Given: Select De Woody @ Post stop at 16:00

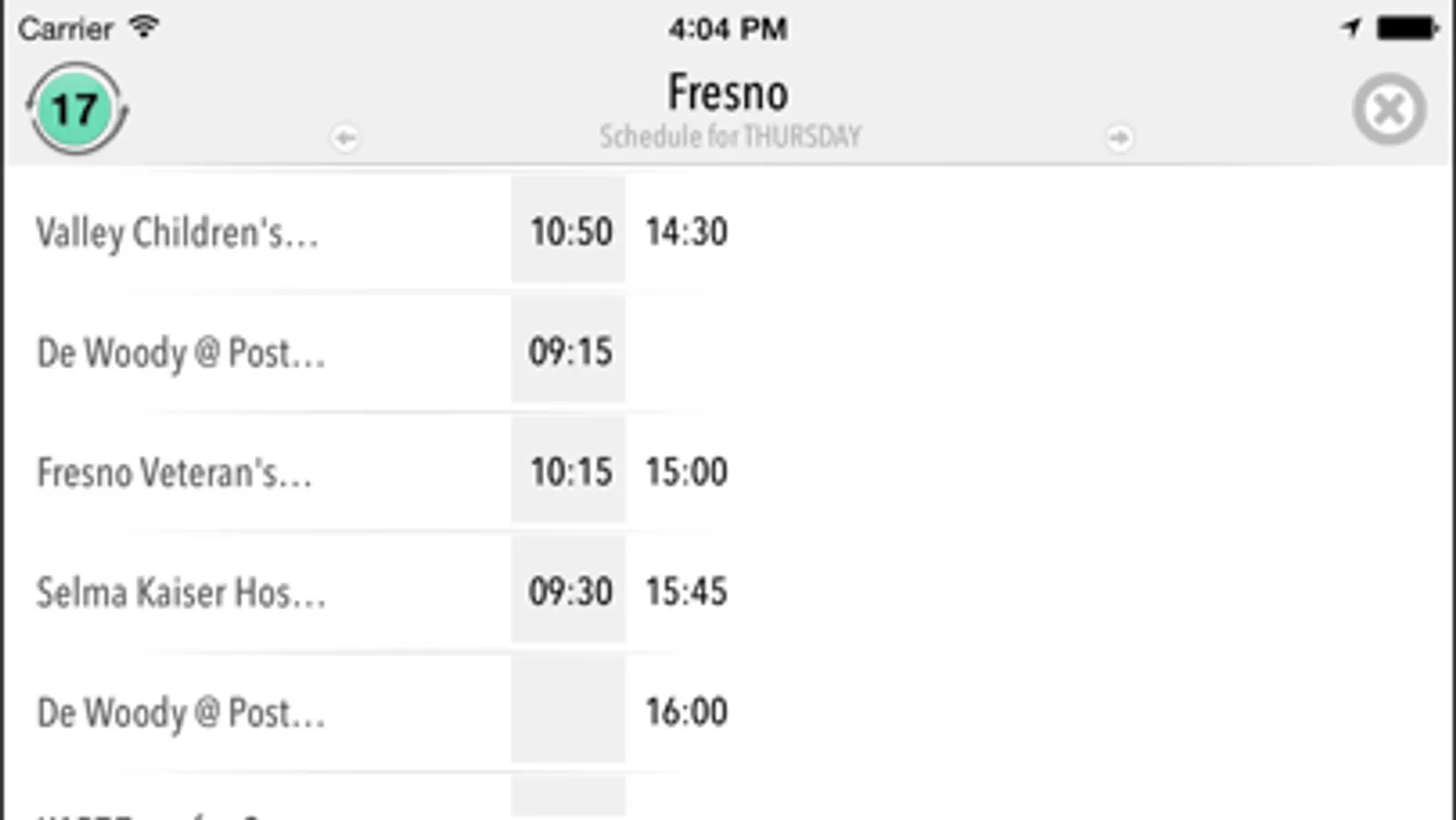Looking at the screenshot, I should pos(180,712).
